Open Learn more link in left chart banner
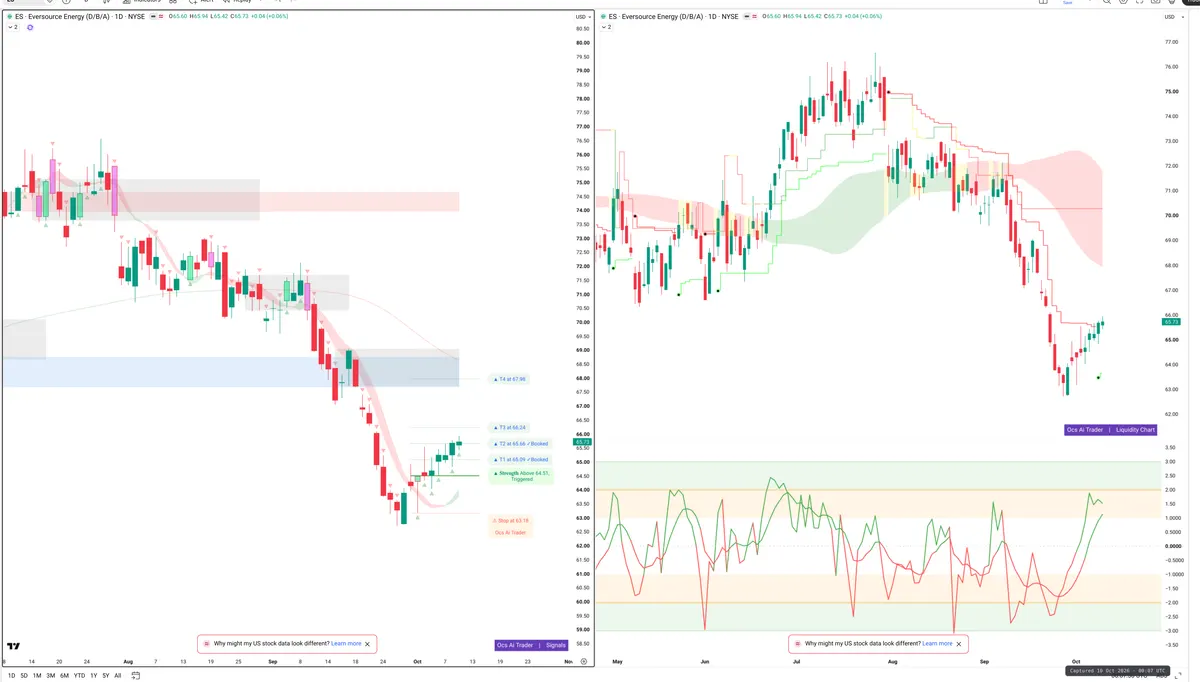The width and height of the screenshot is (1200, 682). pos(346,644)
